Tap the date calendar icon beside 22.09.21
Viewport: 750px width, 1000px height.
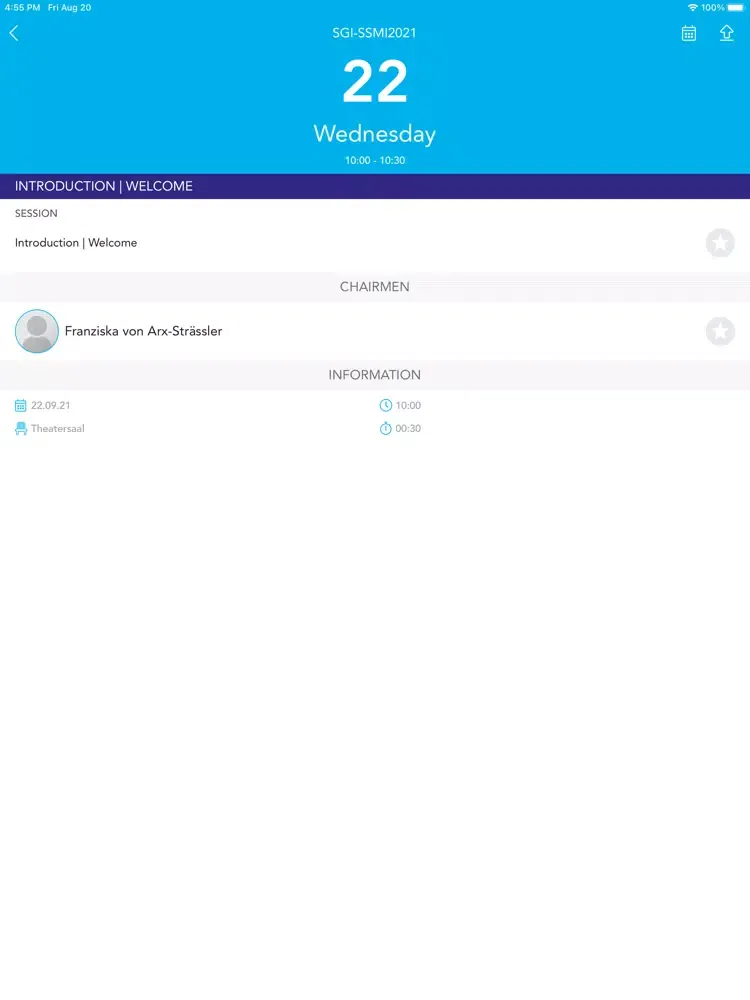[x=20, y=406]
